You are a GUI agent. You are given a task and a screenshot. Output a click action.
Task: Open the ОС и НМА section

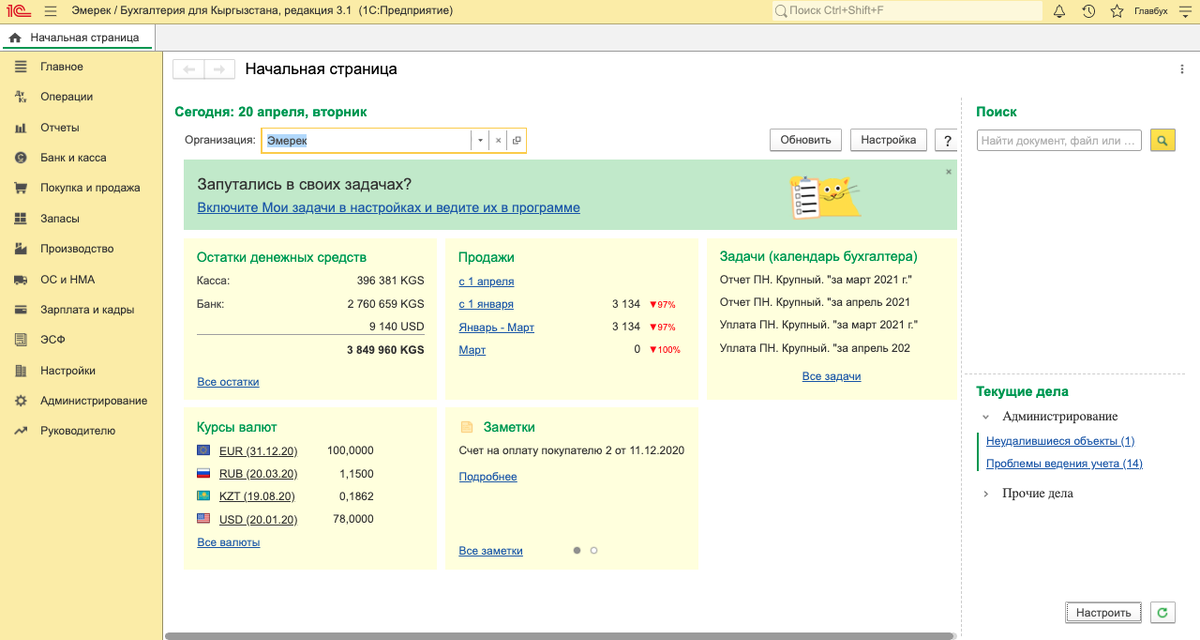pyautogui.click(x=68, y=280)
